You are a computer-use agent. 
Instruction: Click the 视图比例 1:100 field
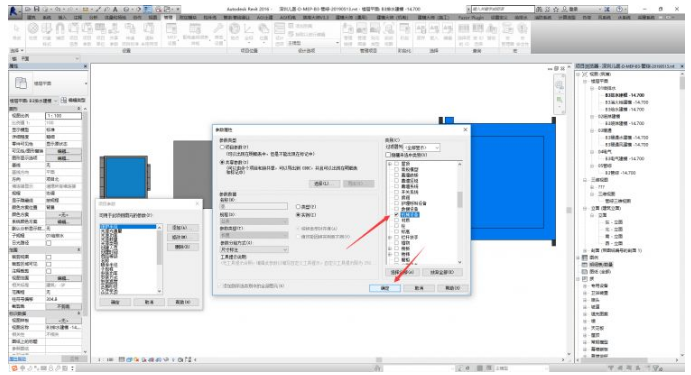click(63, 116)
